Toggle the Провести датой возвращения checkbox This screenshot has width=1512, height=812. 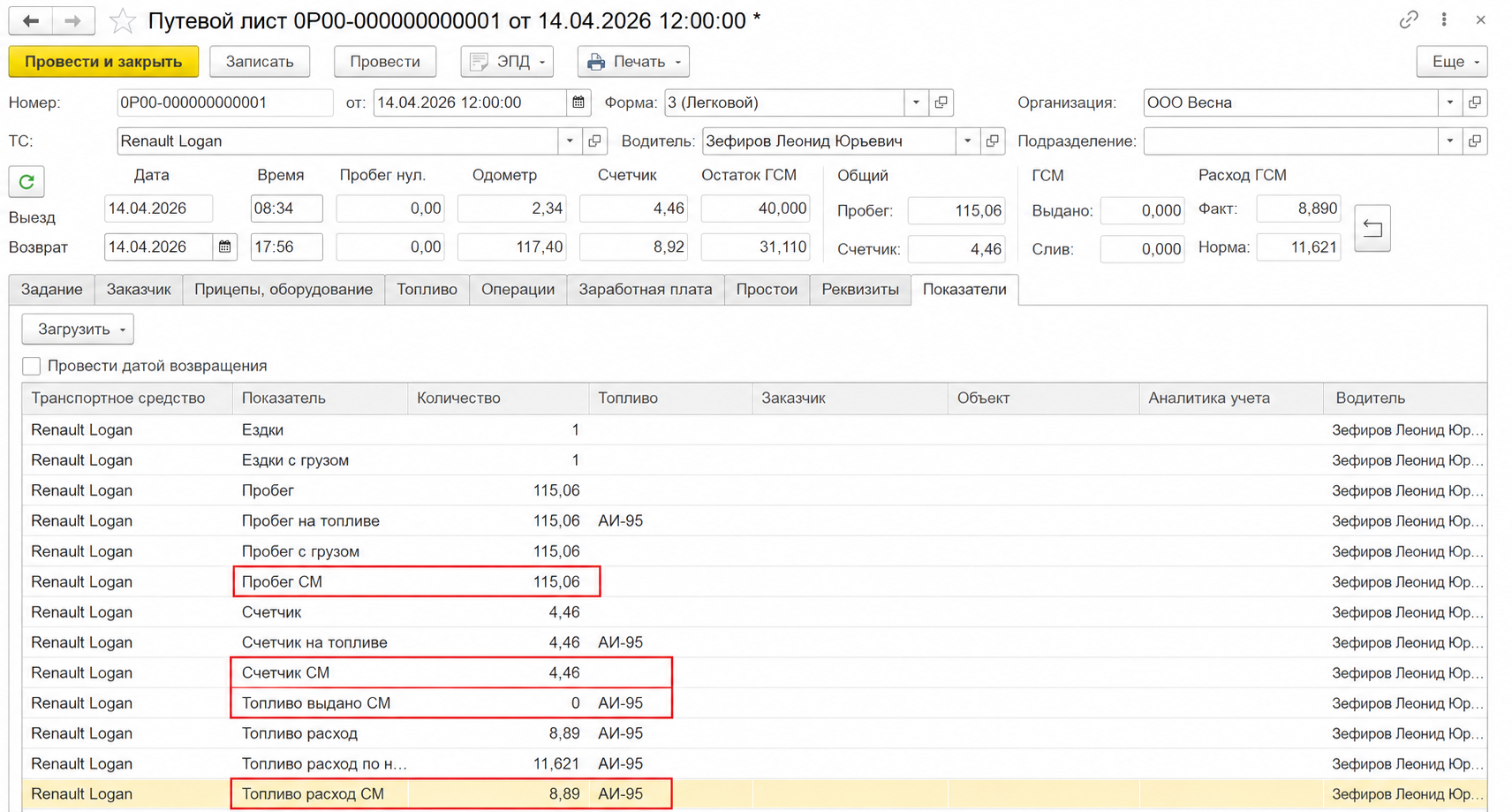[x=32, y=366]
